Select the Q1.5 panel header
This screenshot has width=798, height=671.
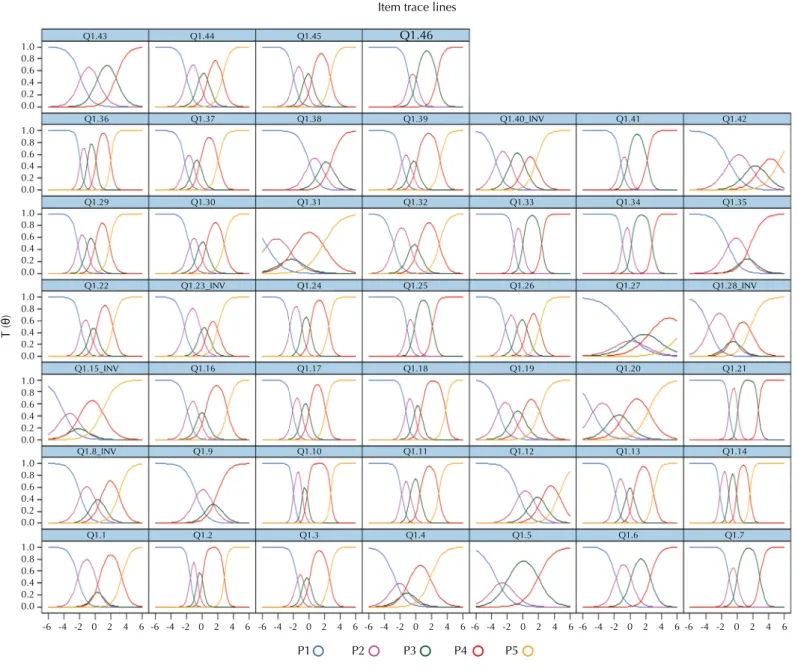(x=523, y=535)
